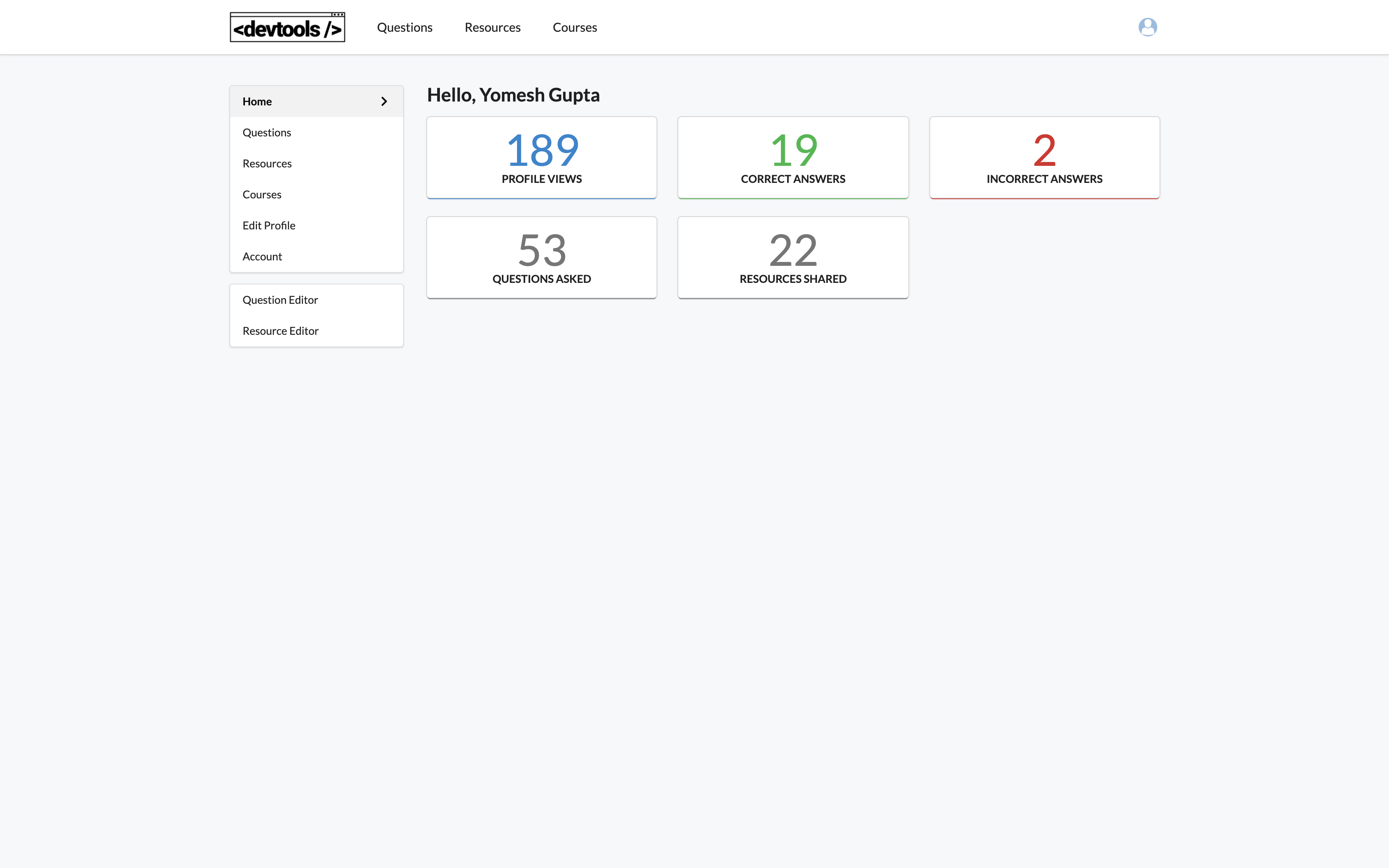
Task: Open the Resource Editor
Action: click(x=281, y=330)
